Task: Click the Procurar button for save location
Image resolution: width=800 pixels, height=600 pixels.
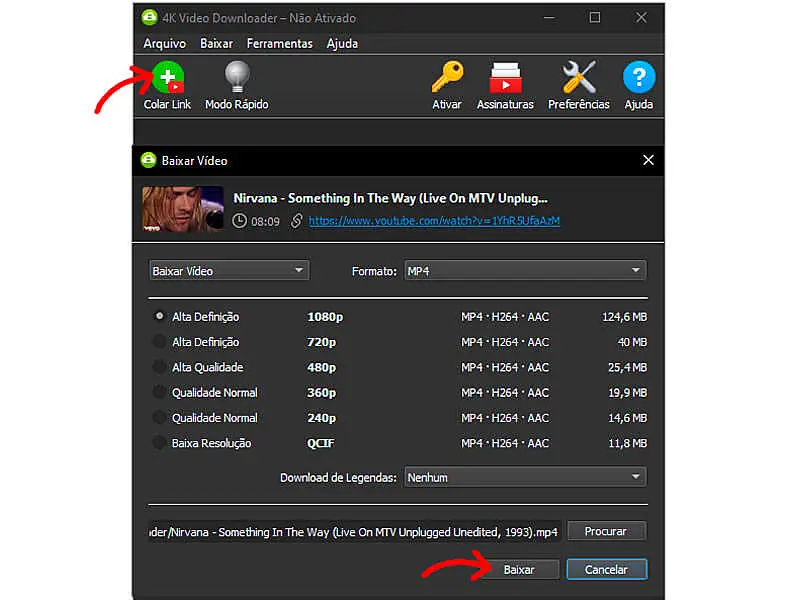Action: click(606, 531)
